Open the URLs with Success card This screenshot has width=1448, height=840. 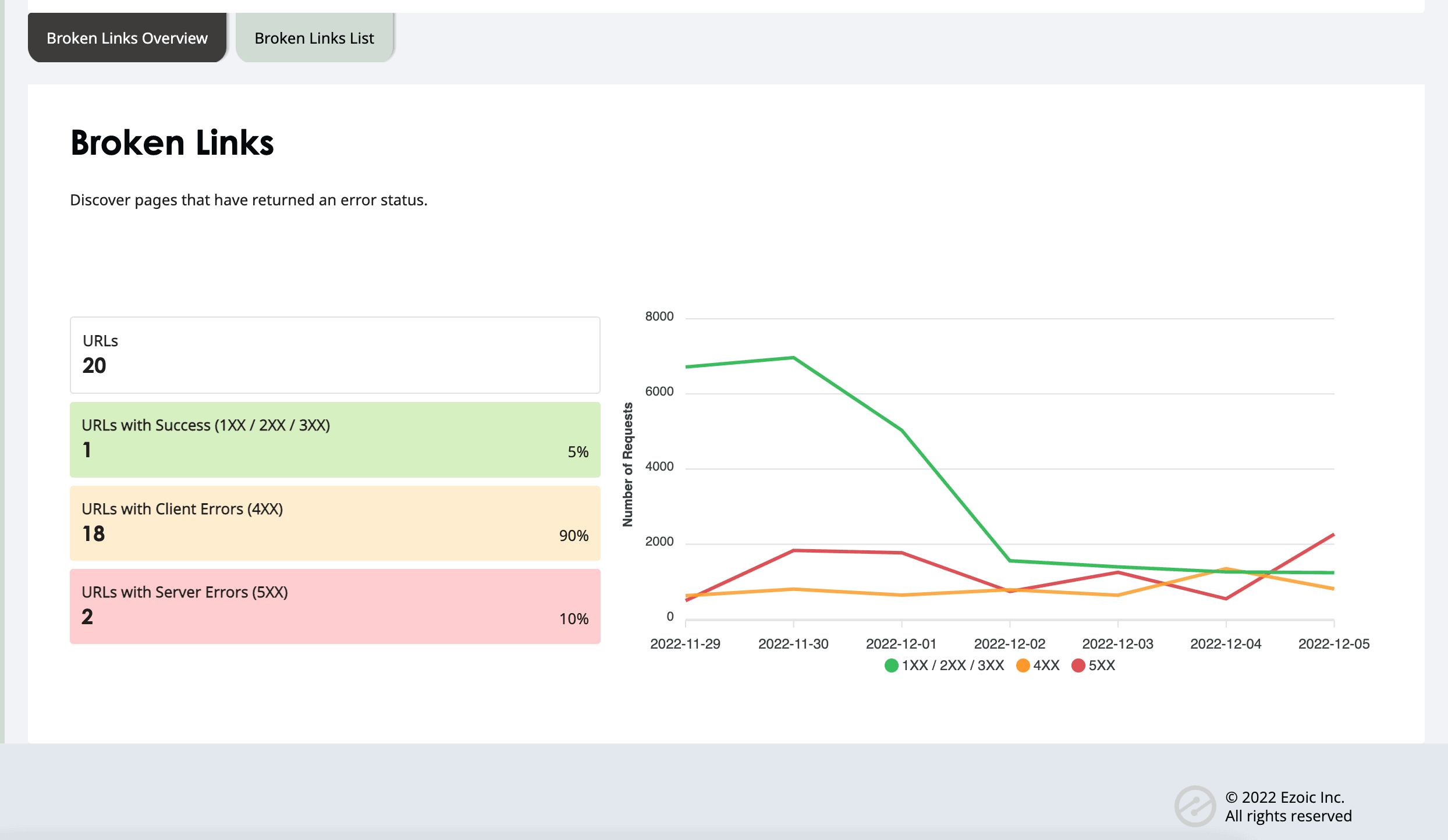pos(335,440)
